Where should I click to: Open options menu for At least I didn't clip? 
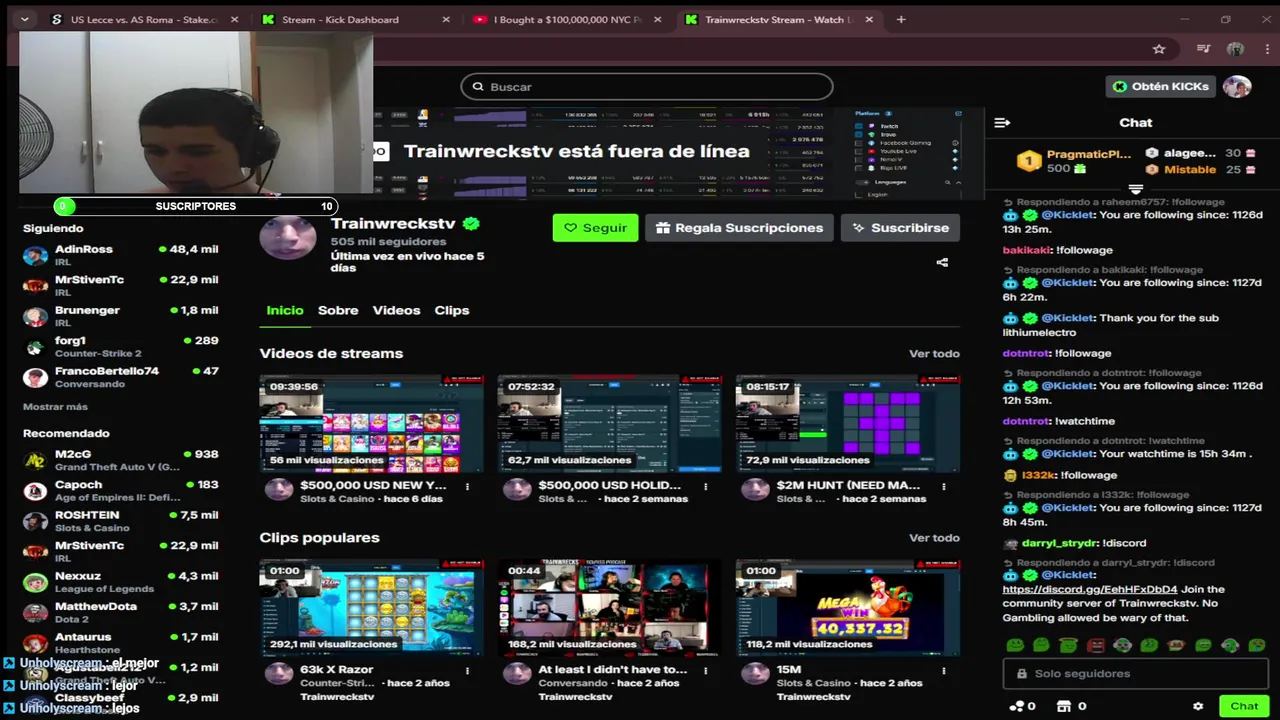pos(705,671)
